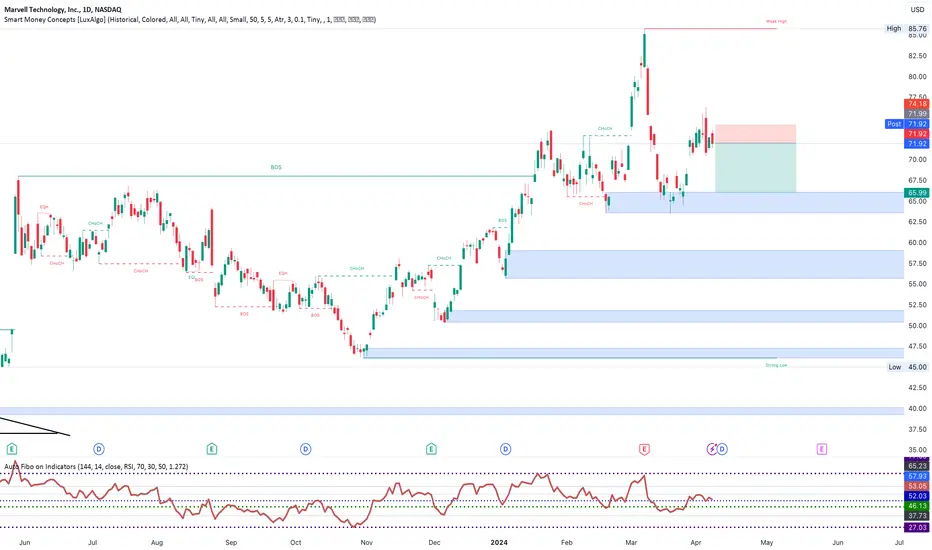
Task: Click the blue 57.93 RSI level label
Action: coord(917,476)
